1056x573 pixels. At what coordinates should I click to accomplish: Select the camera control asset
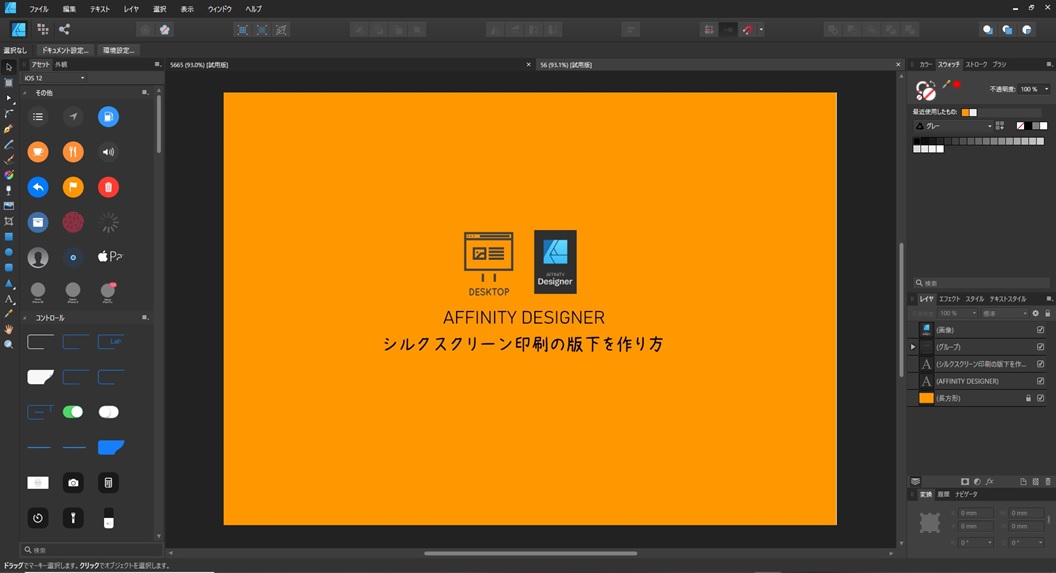(73, 482)
